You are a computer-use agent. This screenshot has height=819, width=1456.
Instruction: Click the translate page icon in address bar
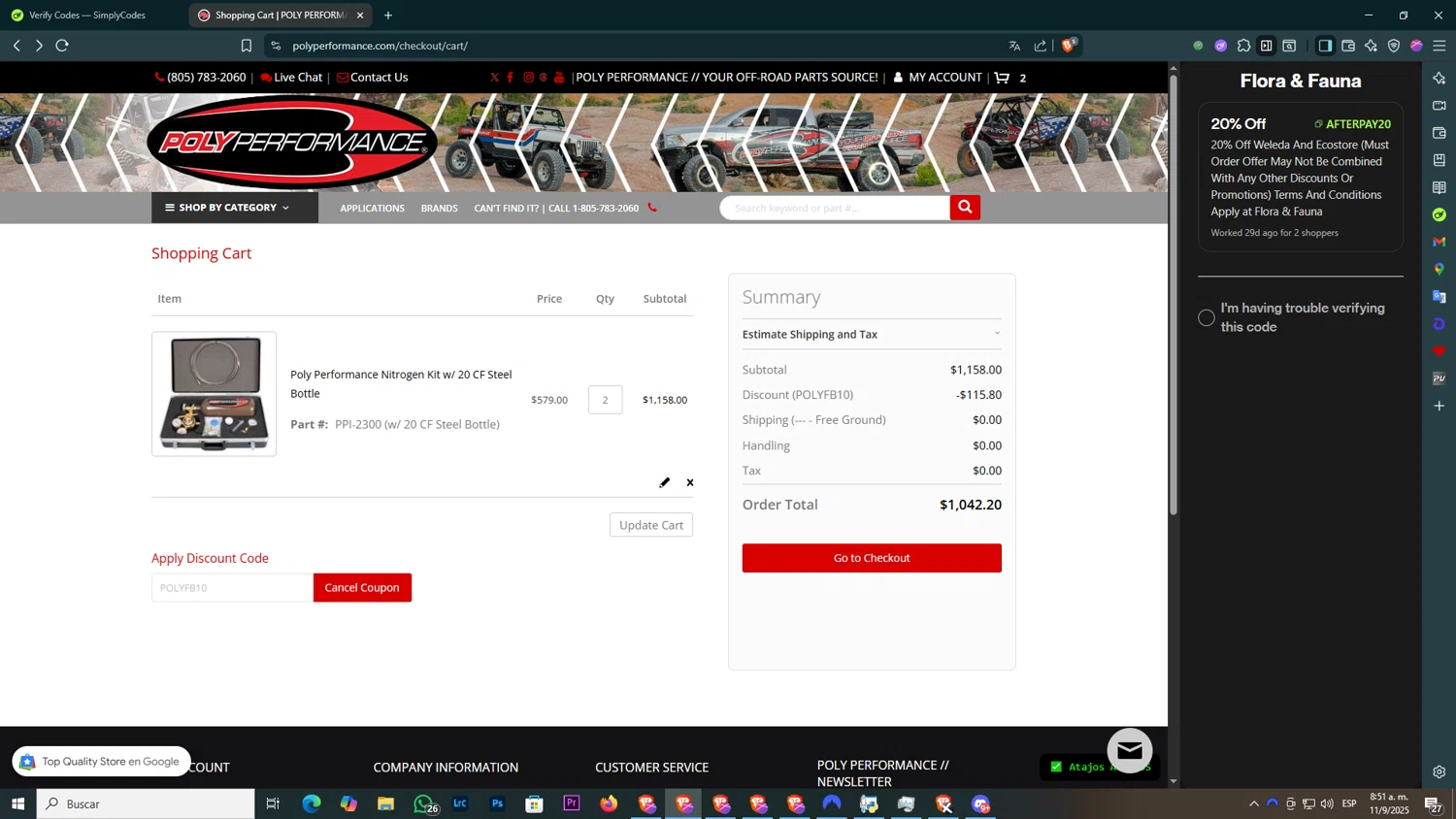click(x=1014, y=46)
